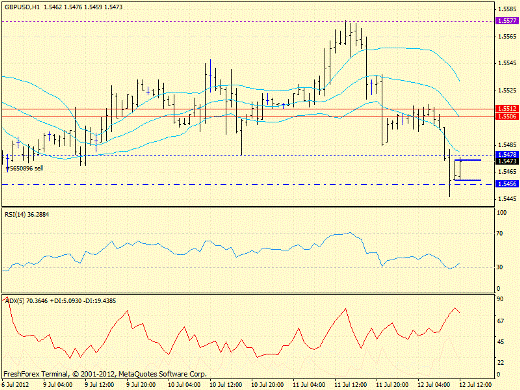The image size is (520, 390).
Task: Click the ADX scale value 67
Action: click(500, 321)
